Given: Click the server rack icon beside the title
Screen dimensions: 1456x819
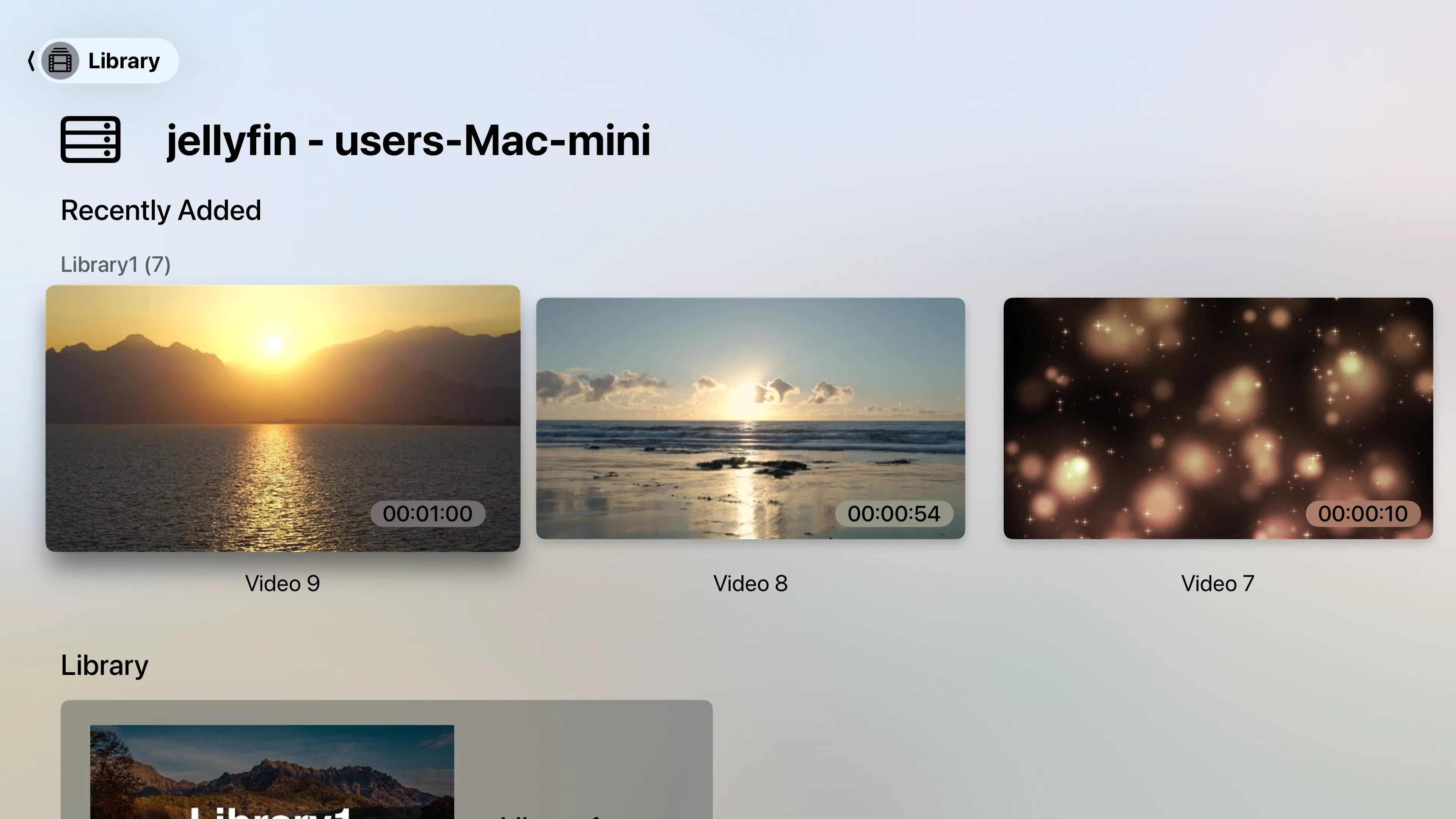Looking at the screenshot, I should [91, 140].
